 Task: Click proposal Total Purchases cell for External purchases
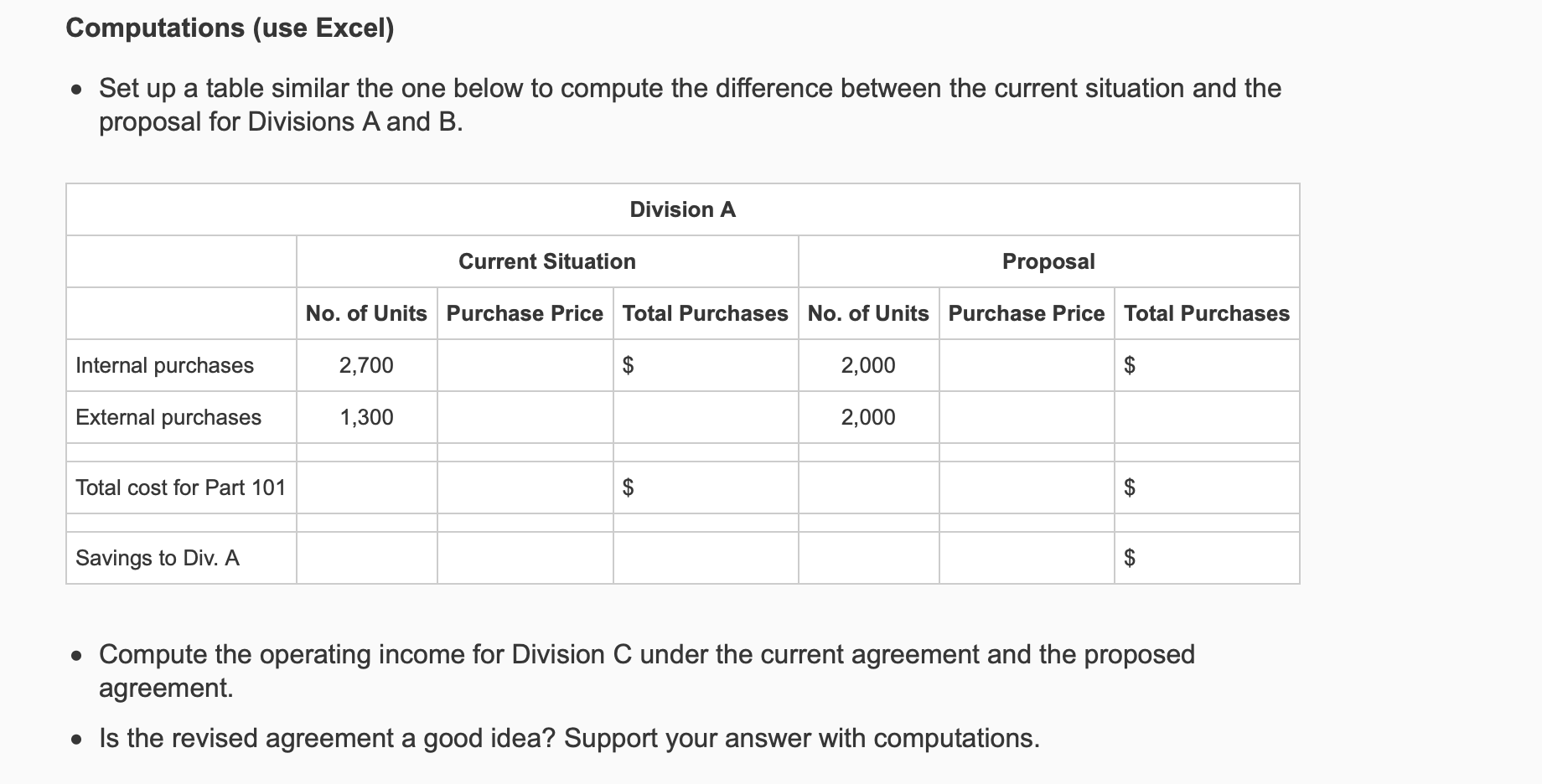[1207, 417]
